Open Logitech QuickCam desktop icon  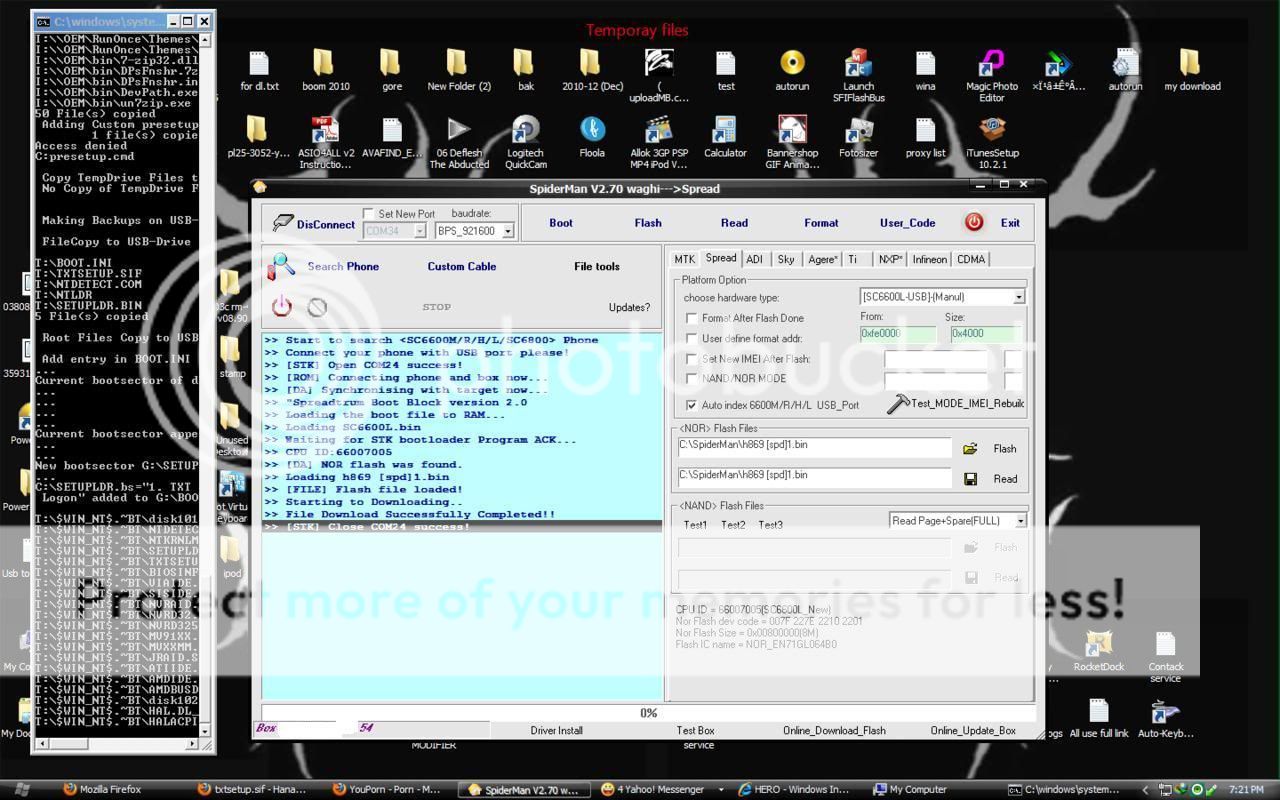pos(526,131)
